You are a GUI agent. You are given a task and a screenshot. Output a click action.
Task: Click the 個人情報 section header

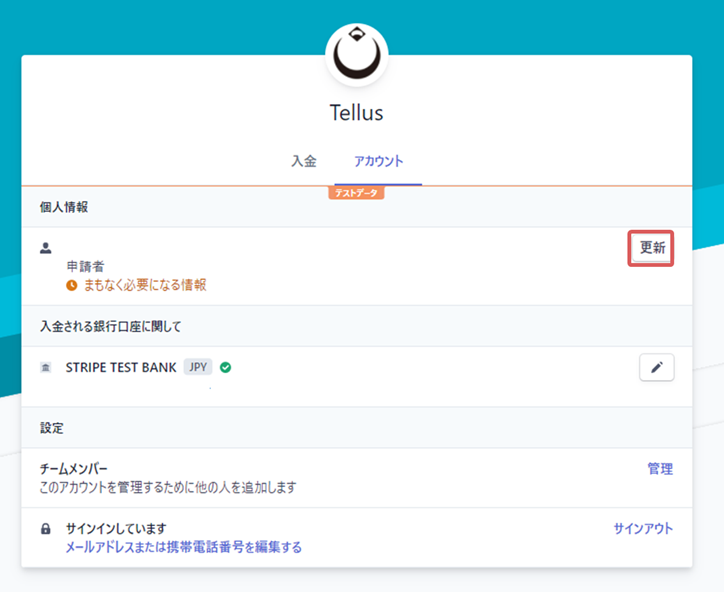[64, 207]
